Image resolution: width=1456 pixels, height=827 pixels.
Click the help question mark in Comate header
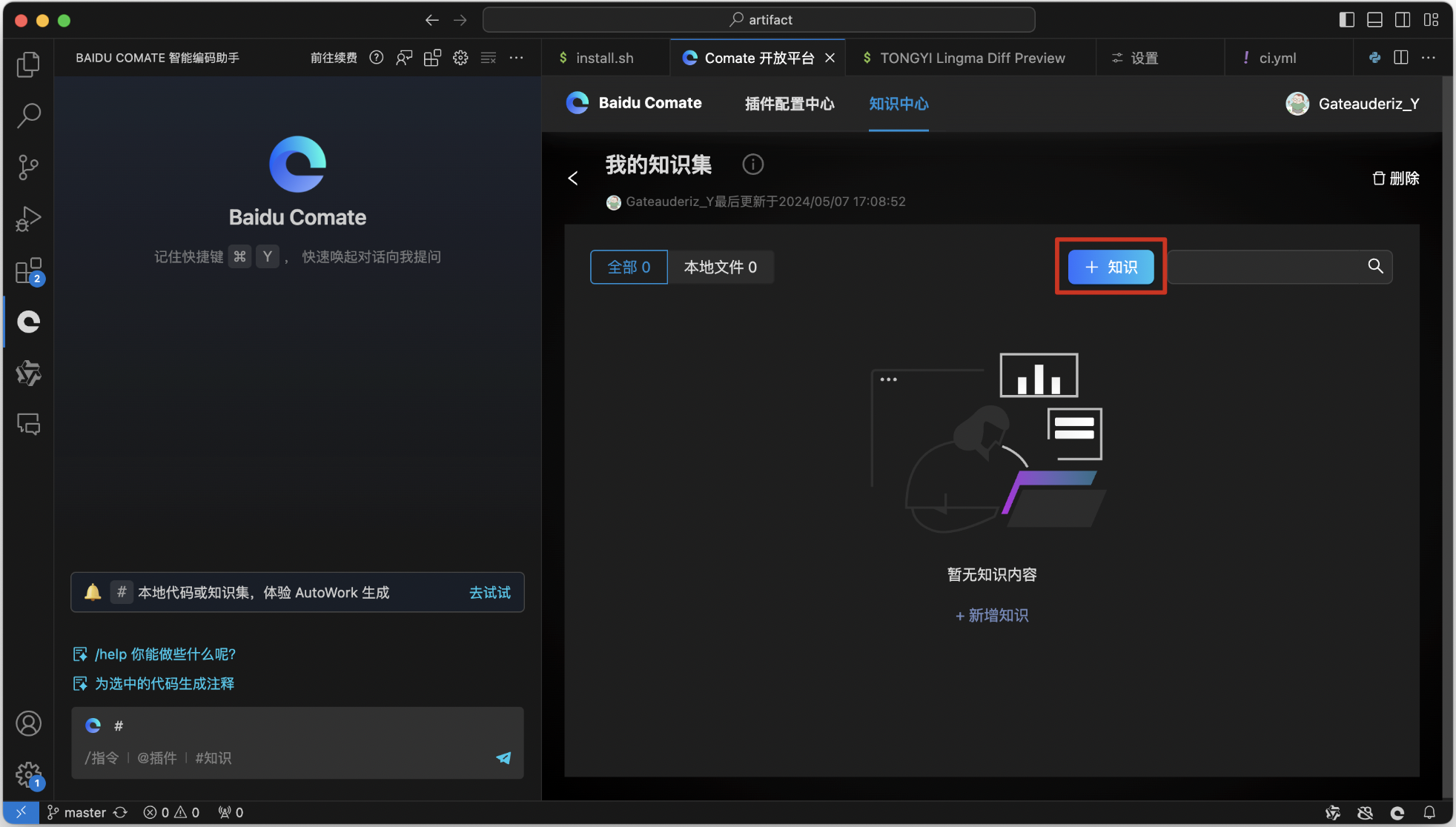[377, 58]
